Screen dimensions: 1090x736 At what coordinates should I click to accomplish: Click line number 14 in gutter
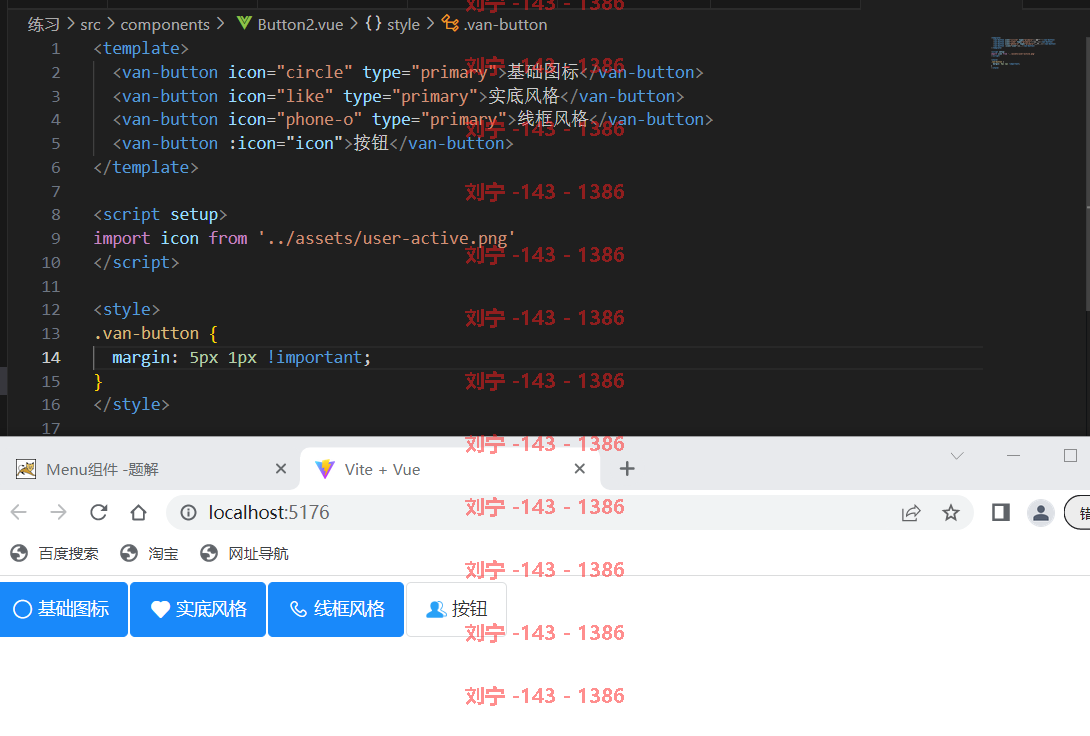click(x=51, y=358)
